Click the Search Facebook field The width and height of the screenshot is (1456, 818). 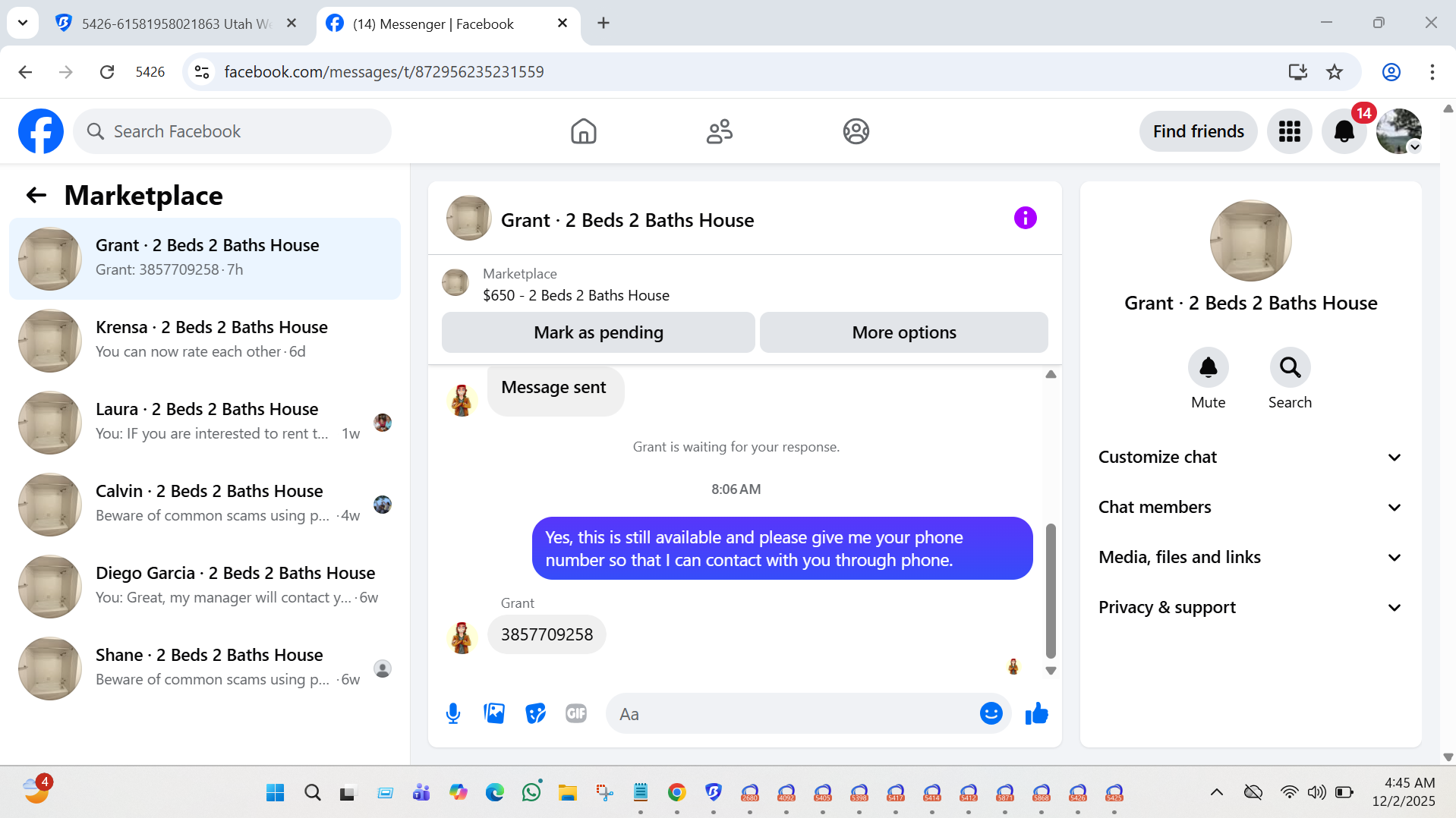tap(232, 131)
